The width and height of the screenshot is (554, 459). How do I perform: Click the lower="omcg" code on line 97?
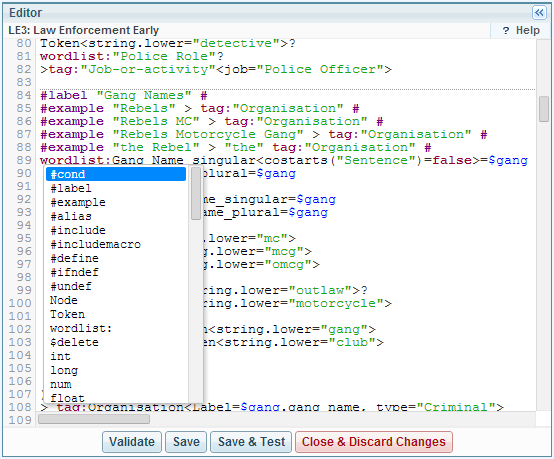(261, 264)
